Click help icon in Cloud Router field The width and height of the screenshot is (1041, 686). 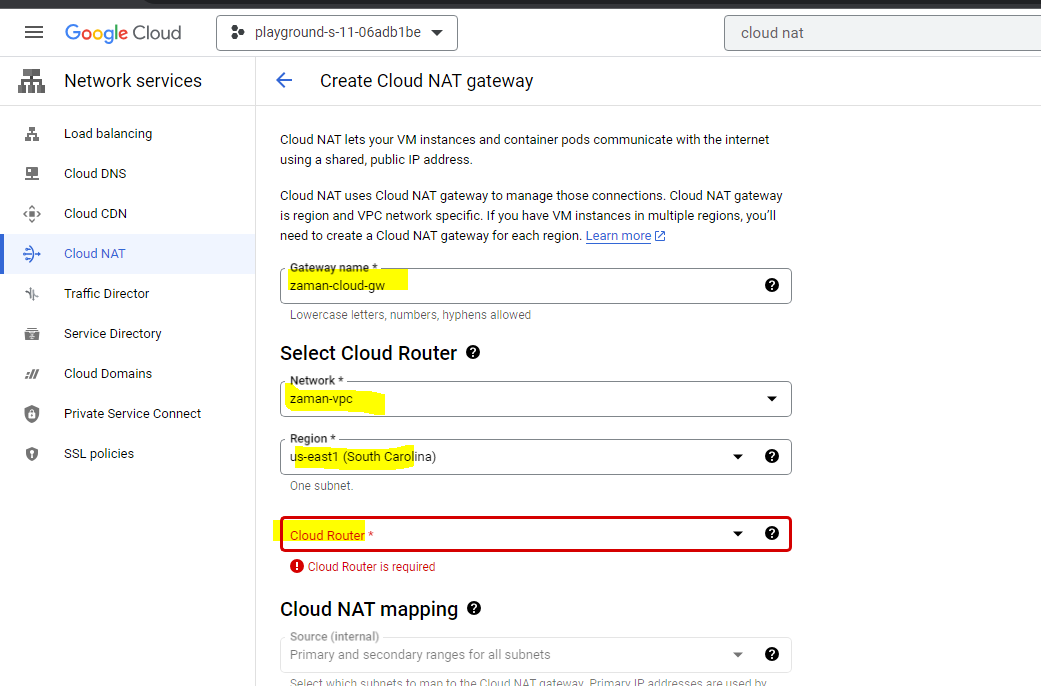[x=771, y=533]
